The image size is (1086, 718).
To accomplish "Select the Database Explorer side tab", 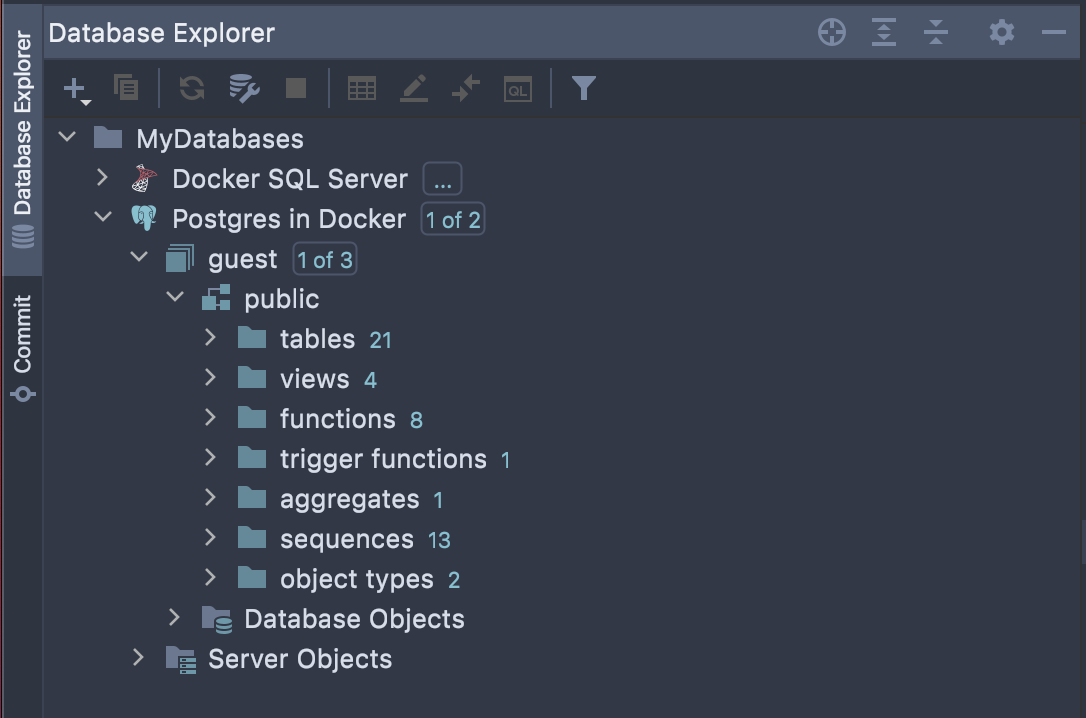I will click(23, 140).
